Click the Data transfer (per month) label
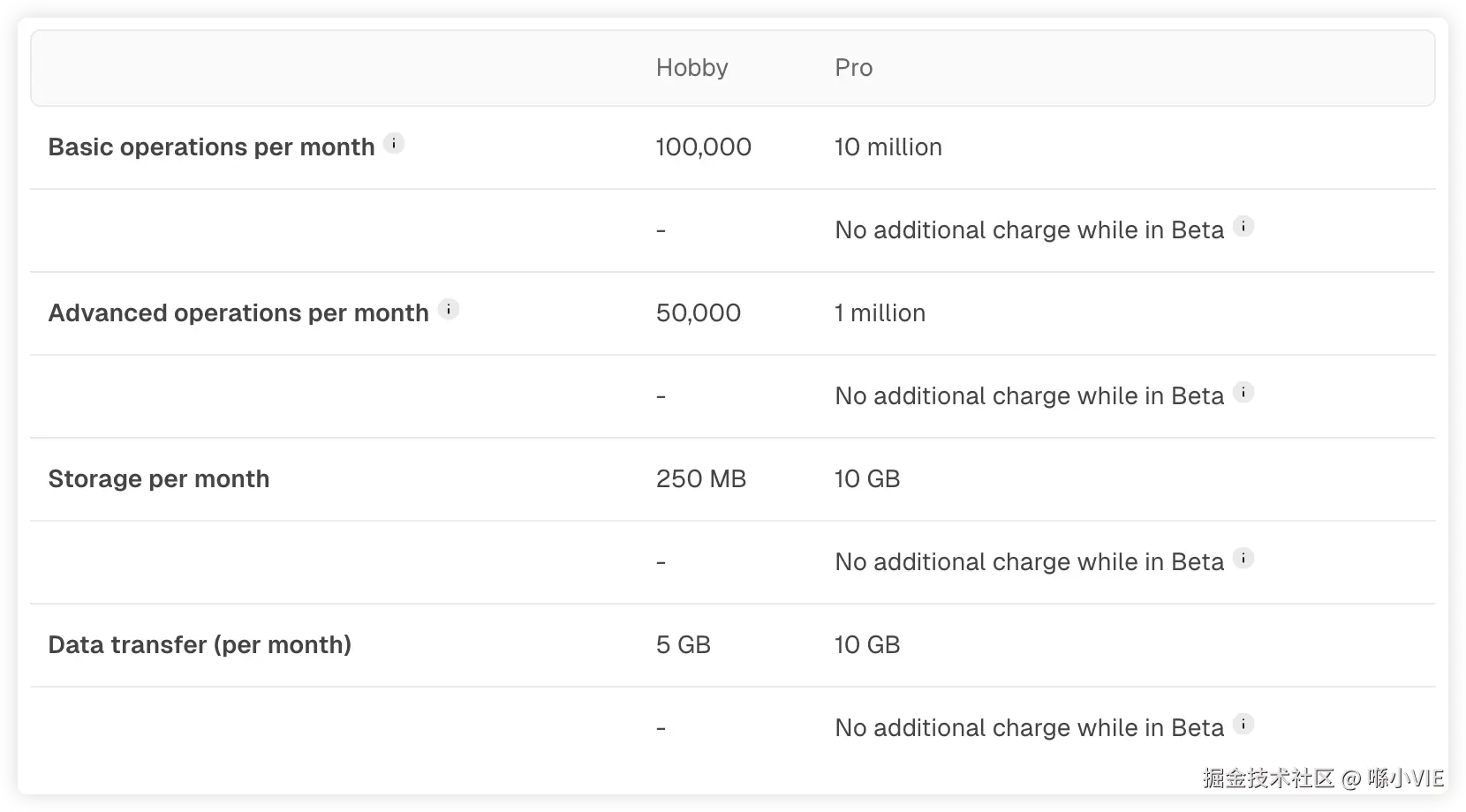 200,644
